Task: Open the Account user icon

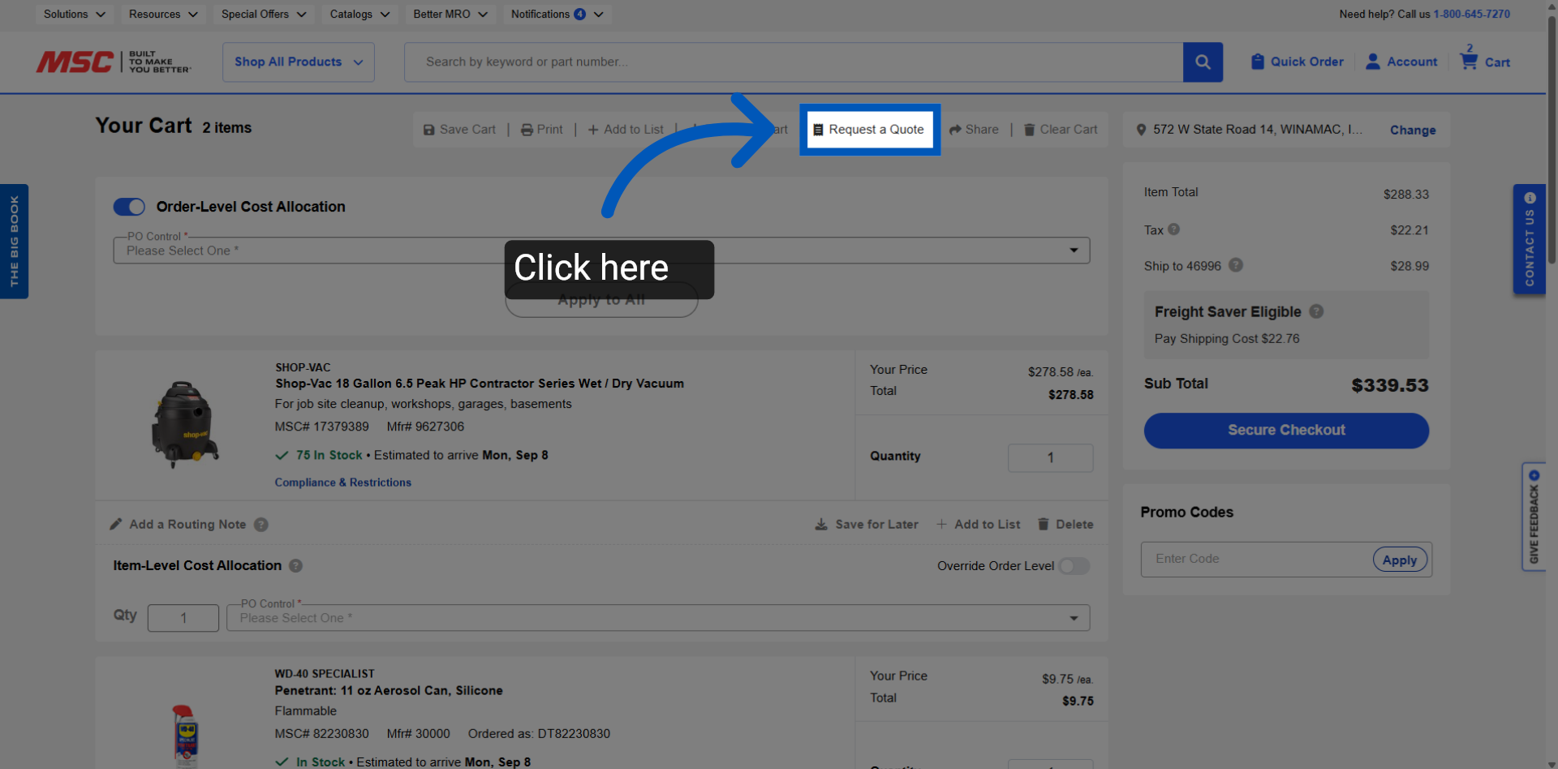Action: (x=1373, y=62)
